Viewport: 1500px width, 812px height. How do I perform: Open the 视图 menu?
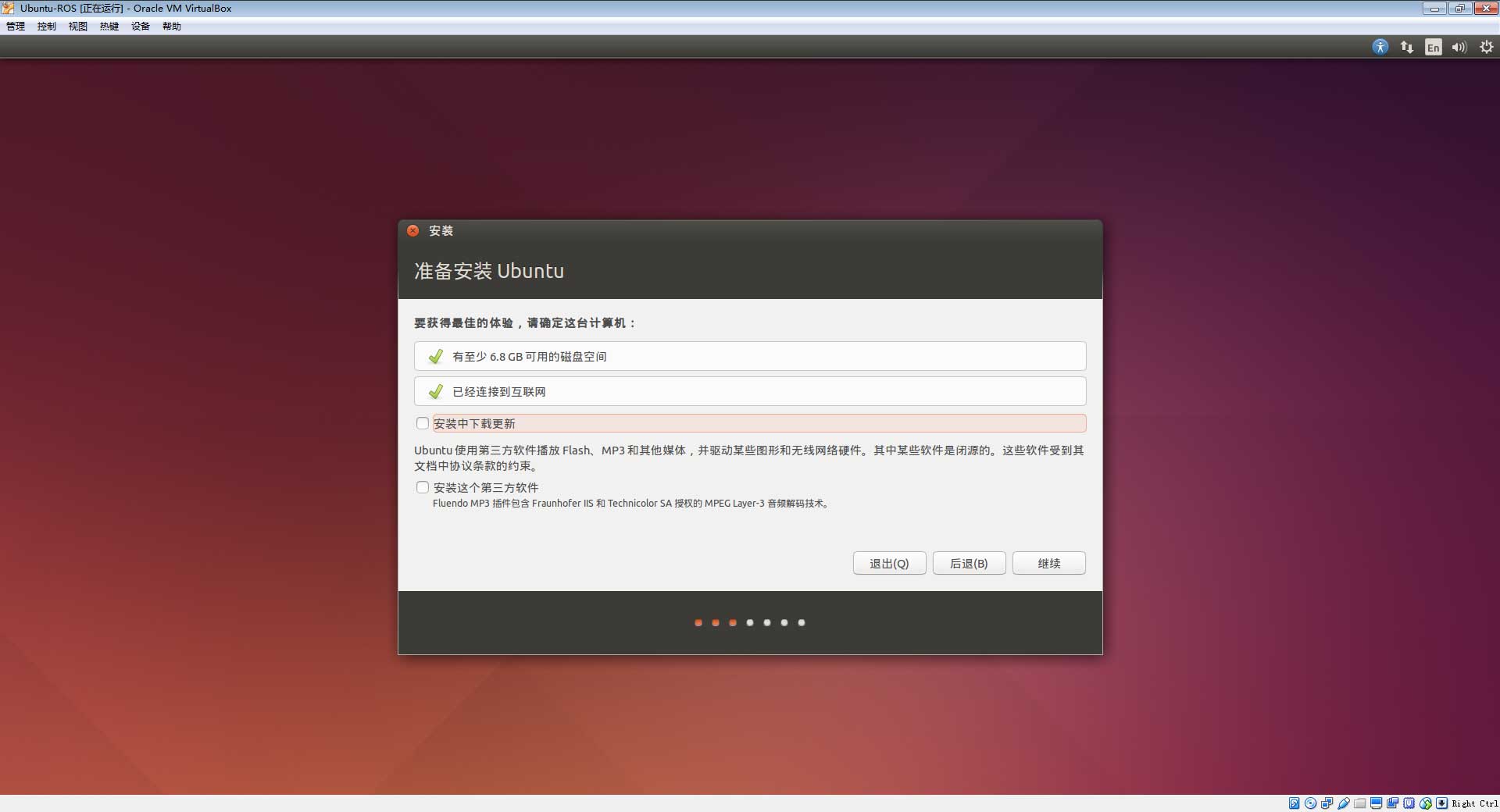[x=78, y=27]
